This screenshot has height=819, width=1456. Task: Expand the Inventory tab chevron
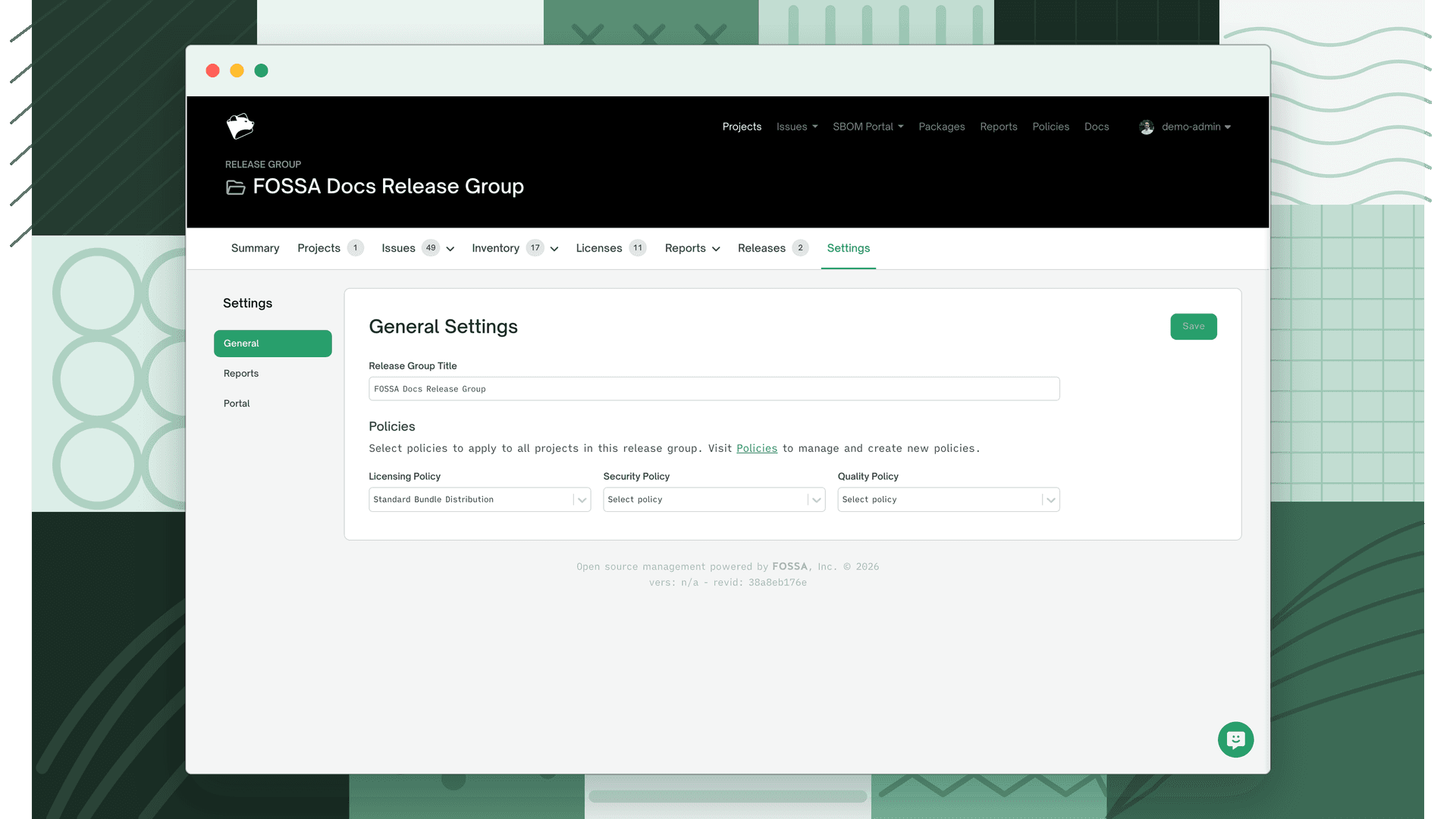554,249
